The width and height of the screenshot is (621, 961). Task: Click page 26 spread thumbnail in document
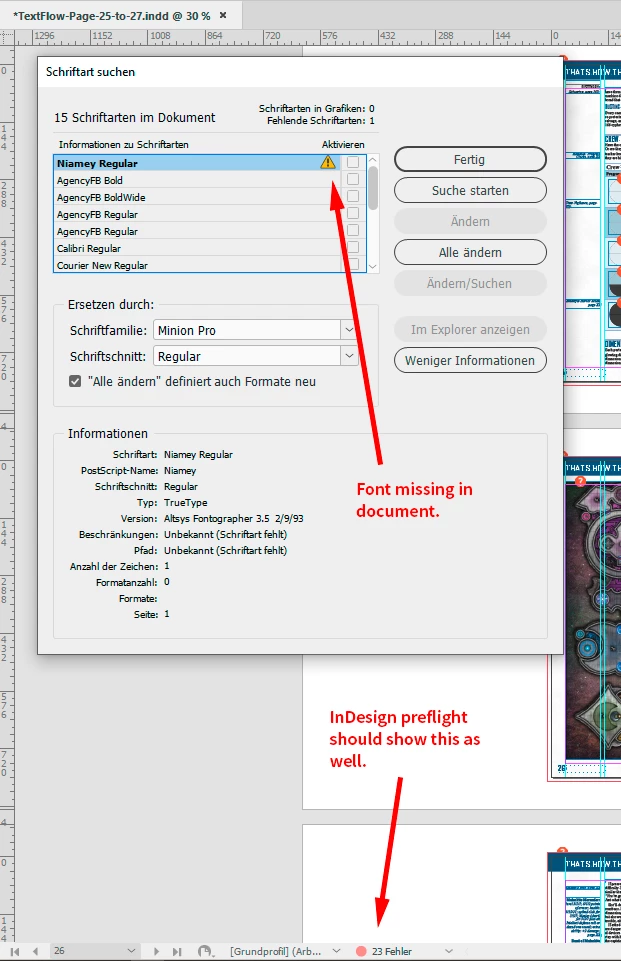[x=585, y=618]
